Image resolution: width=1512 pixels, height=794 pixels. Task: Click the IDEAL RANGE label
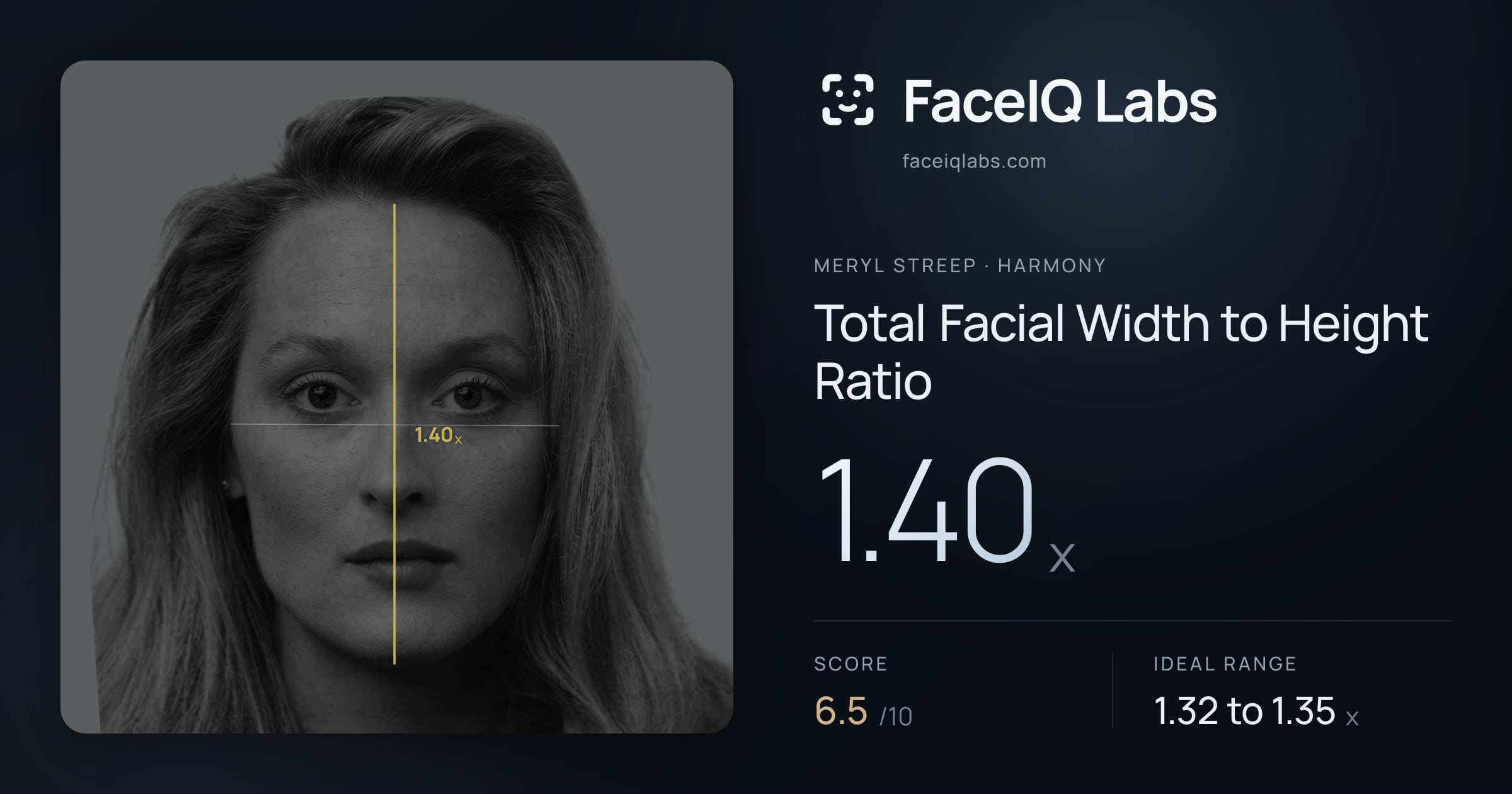1225,664
